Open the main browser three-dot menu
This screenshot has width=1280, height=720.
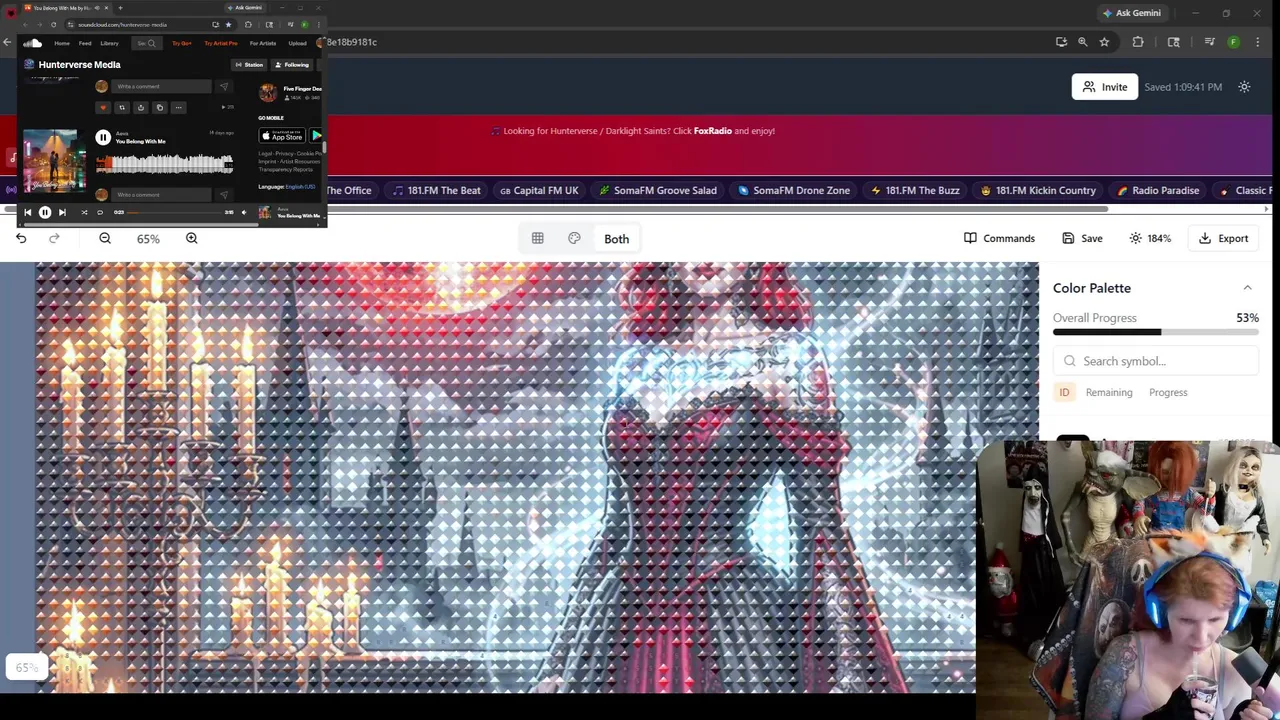[1258, 42]
